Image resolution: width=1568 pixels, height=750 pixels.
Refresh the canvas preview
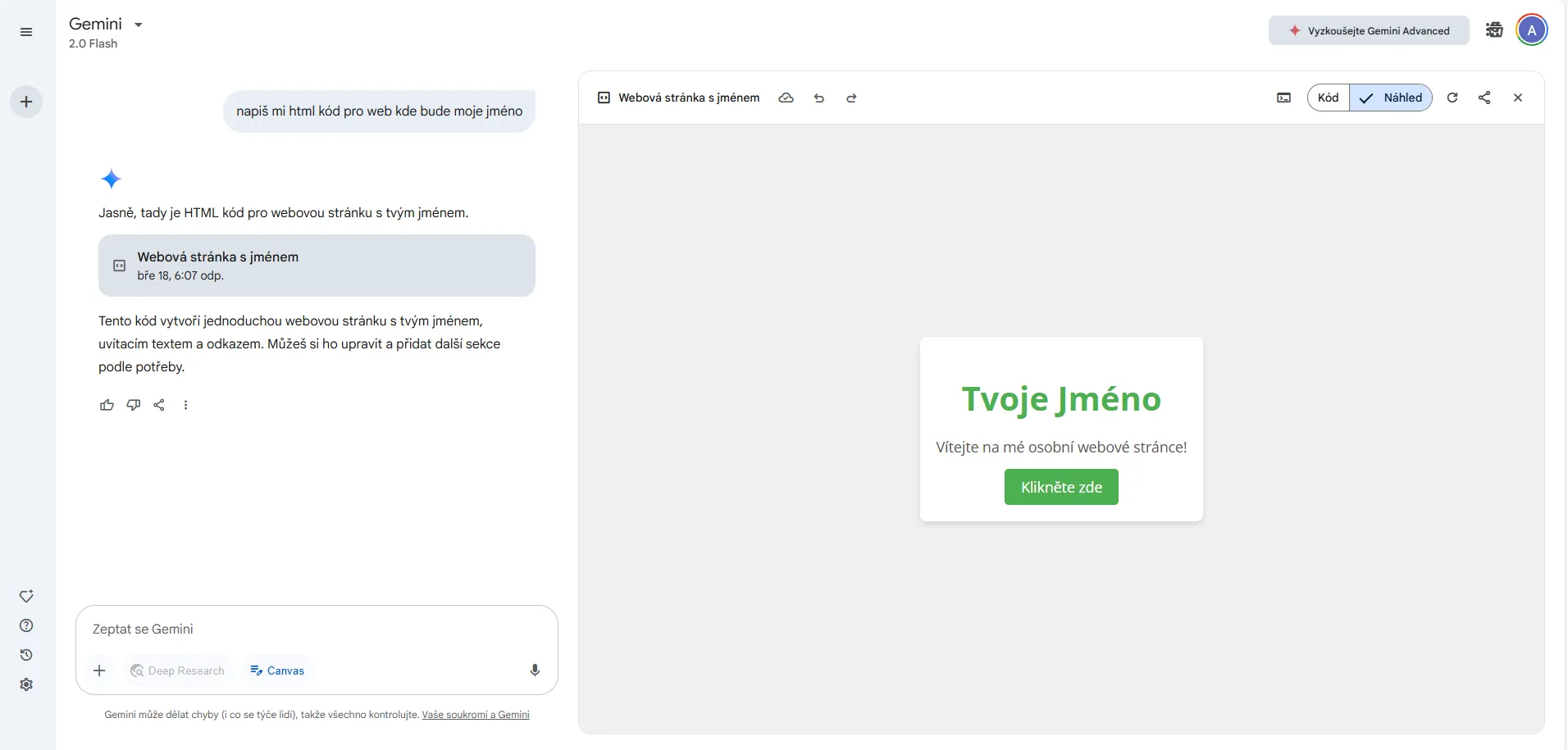[1452, 98]
